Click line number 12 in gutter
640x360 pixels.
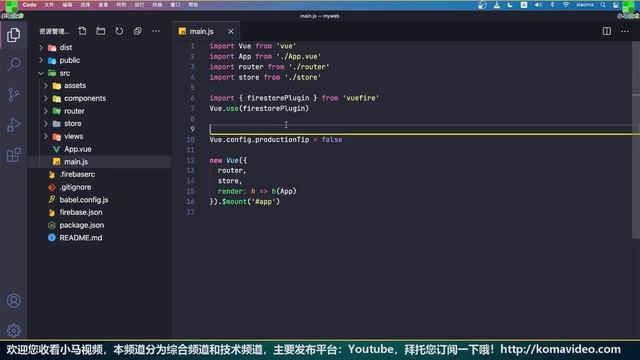[191, 160]
